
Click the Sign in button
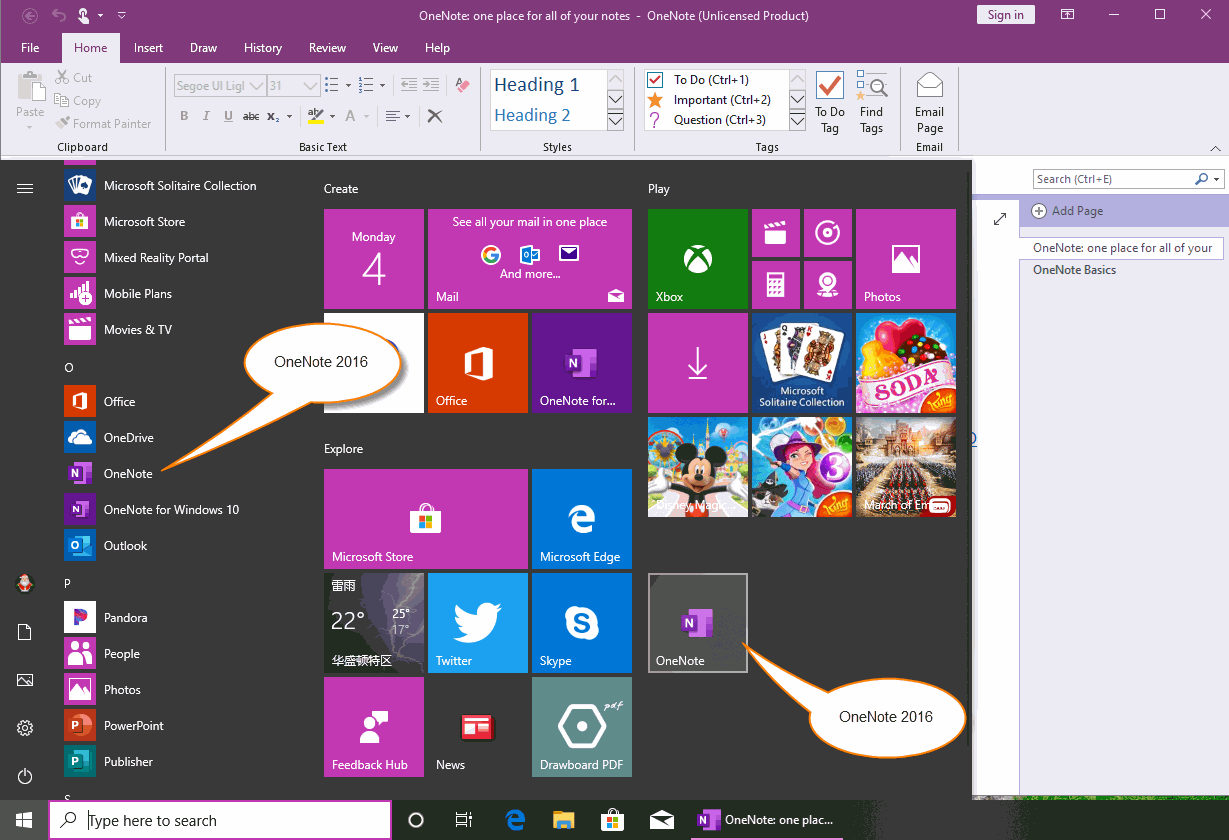coord(1005,15)
